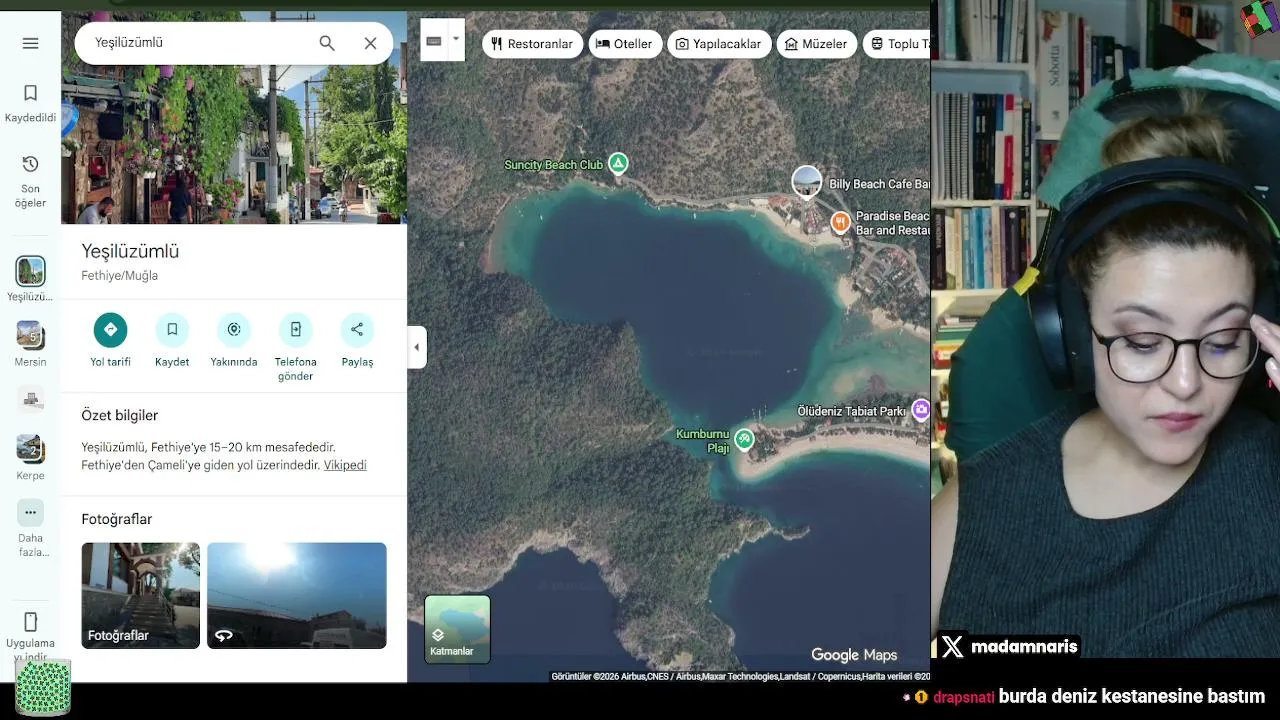The image size is (1280, 720).
Task: Click the Suncity Beach Club map marker
Action: [x=618, y=163]
